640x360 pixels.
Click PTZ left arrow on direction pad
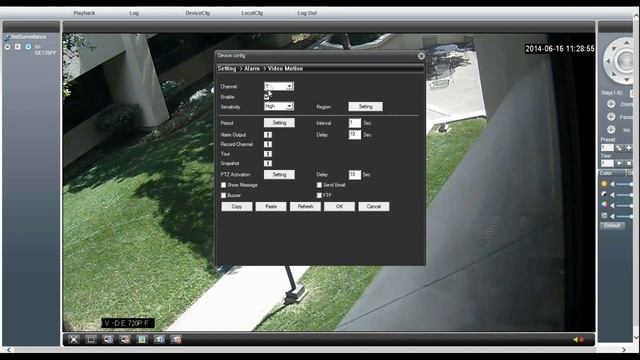tap(608, 61)
